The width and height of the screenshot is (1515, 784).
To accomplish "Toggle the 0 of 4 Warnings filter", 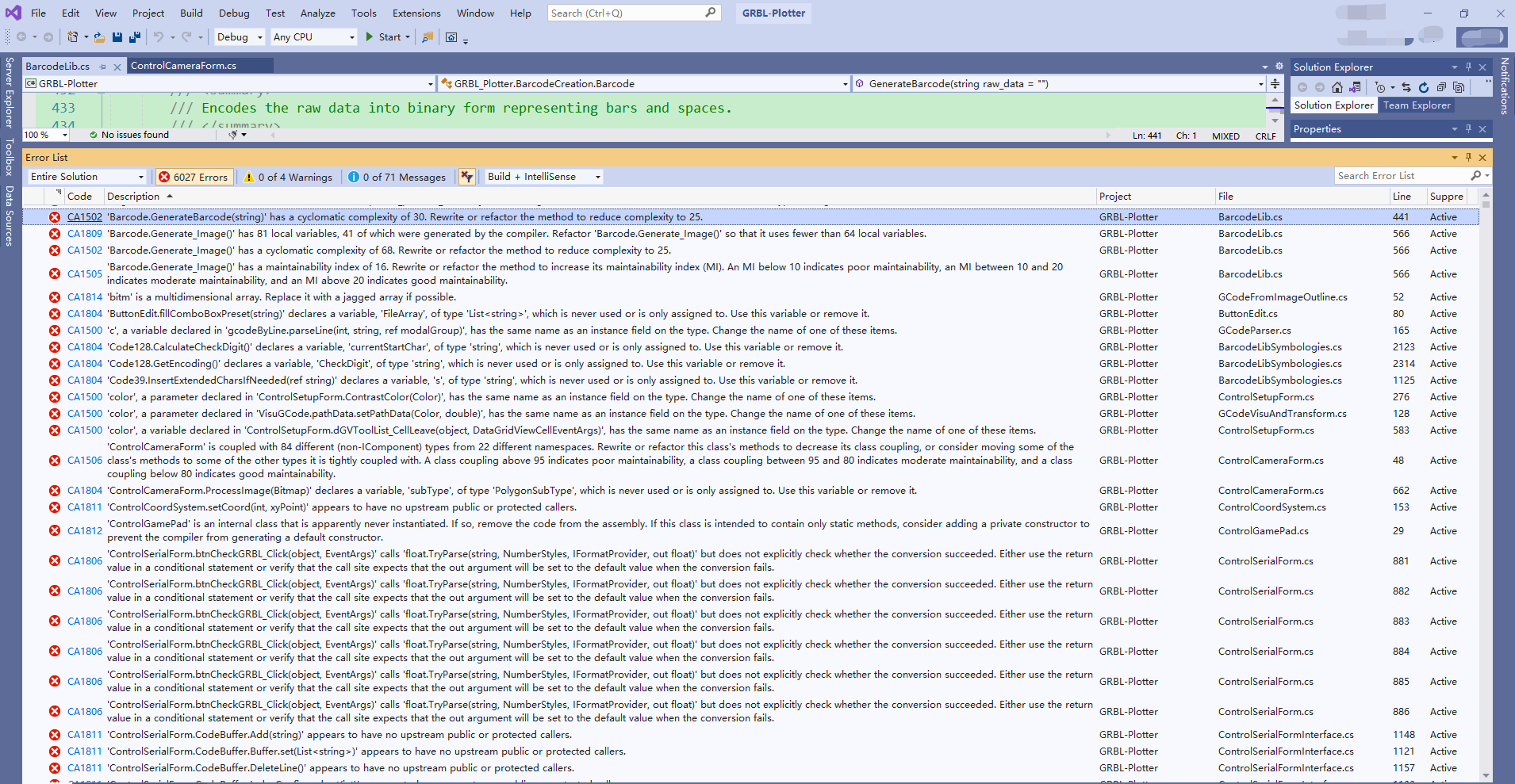I will (x=288, y=177).
